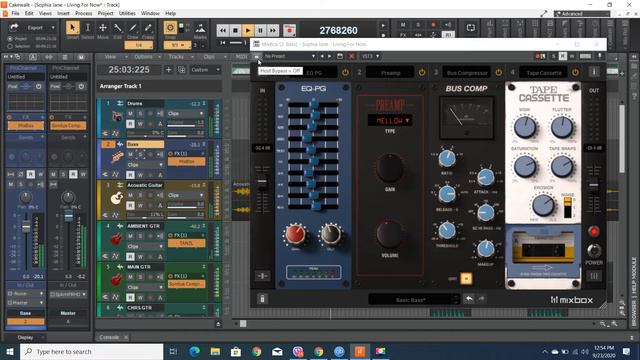Screen dimensions: 640x360
Task: Click the Export icon
Action: [14, 27]
